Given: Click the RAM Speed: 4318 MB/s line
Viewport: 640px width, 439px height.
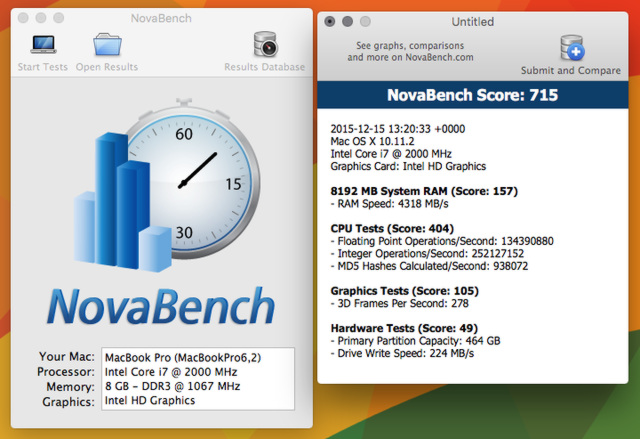Looking at the screenshot, I should point(389,204).
